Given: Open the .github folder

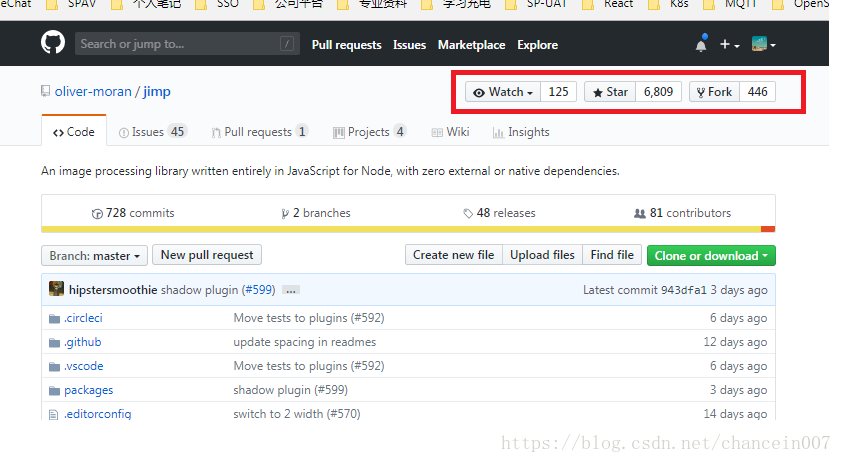Looking at the screenshot, I should [83, 342].
